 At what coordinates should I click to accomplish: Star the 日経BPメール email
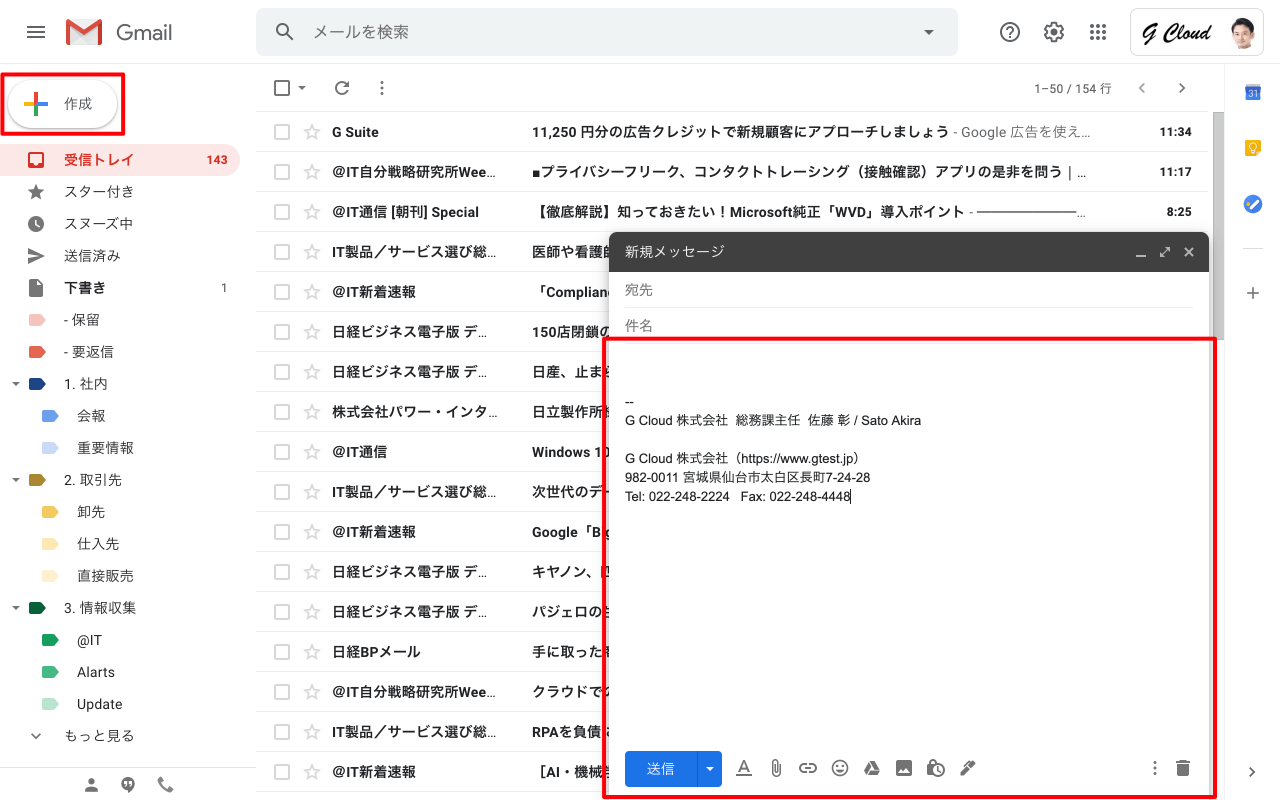(x=312, y=652)
